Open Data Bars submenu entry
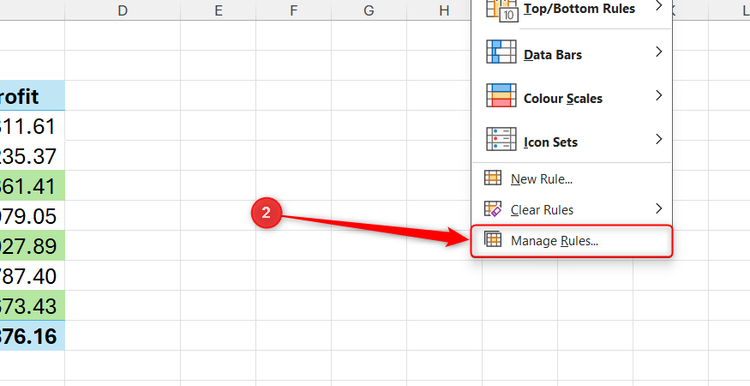The width and height of the screenshot is (750, 386). tap(572, 52)
